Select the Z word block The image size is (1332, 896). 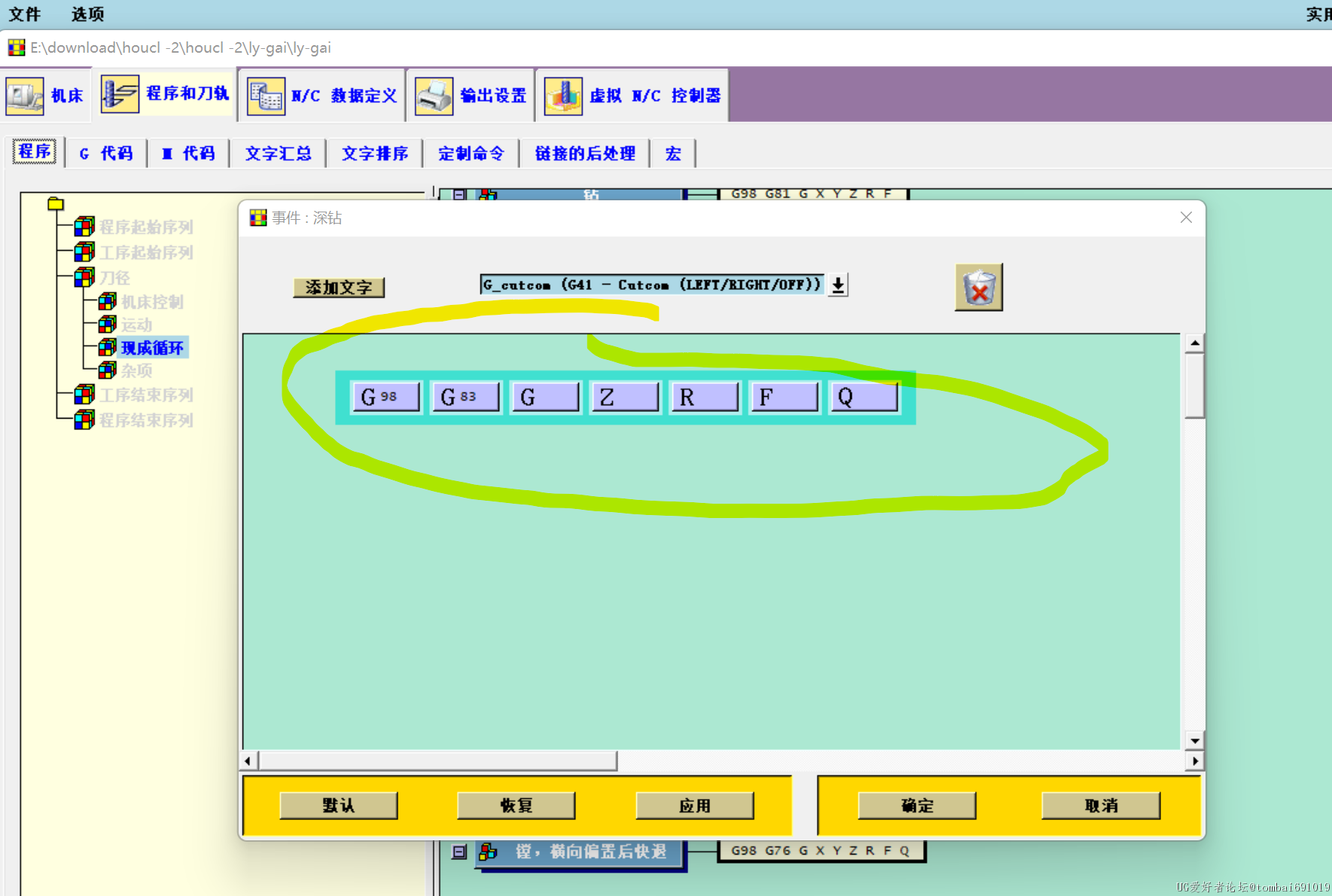pos(625,397)
